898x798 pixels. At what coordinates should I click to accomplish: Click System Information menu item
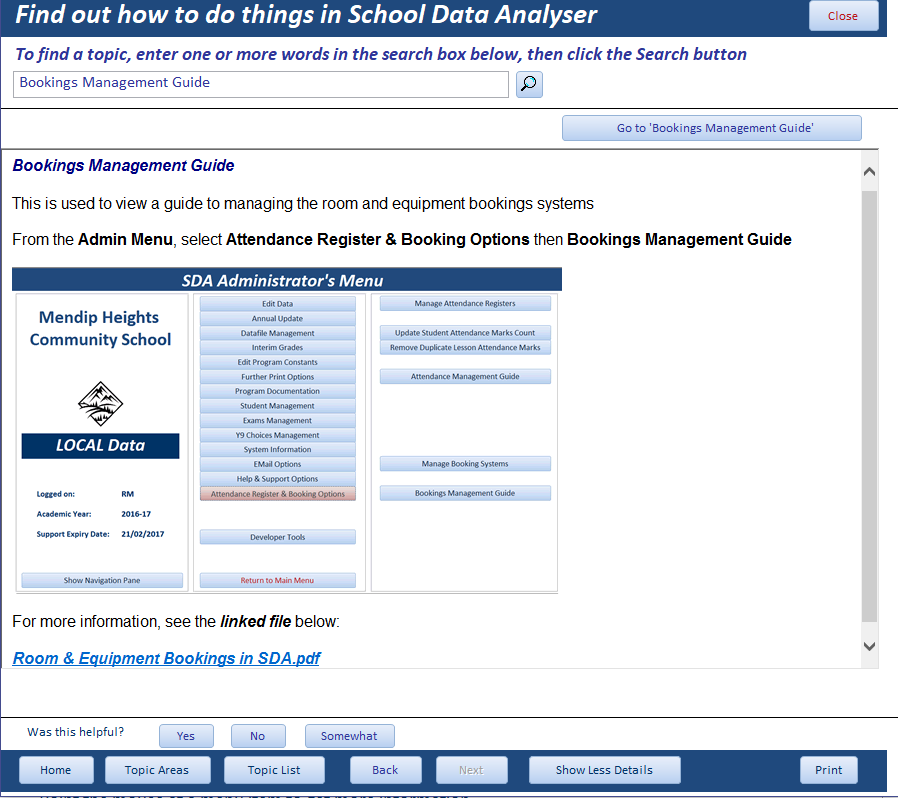278,450
